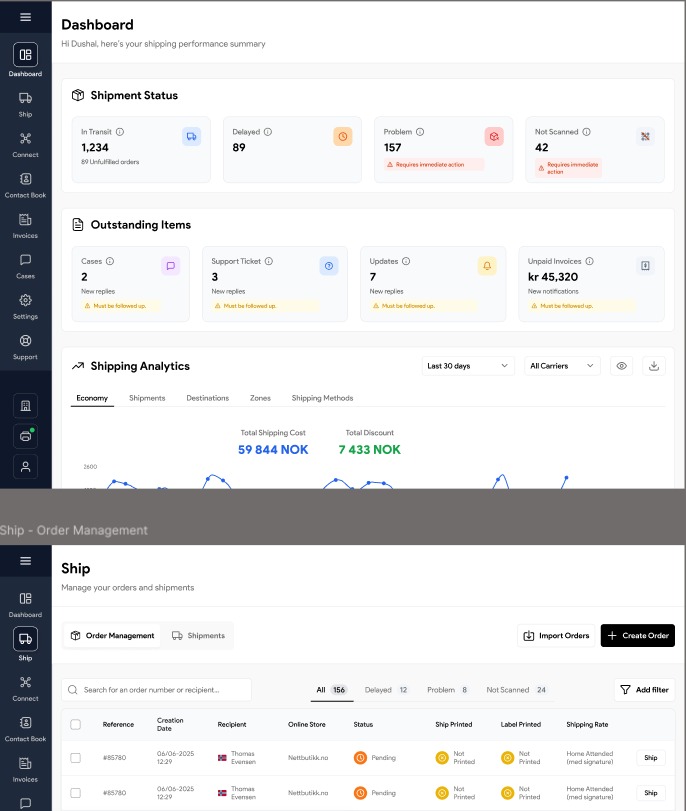Open Settings from the sidebar
Viewport: 686px width, 811px height.
25,305
